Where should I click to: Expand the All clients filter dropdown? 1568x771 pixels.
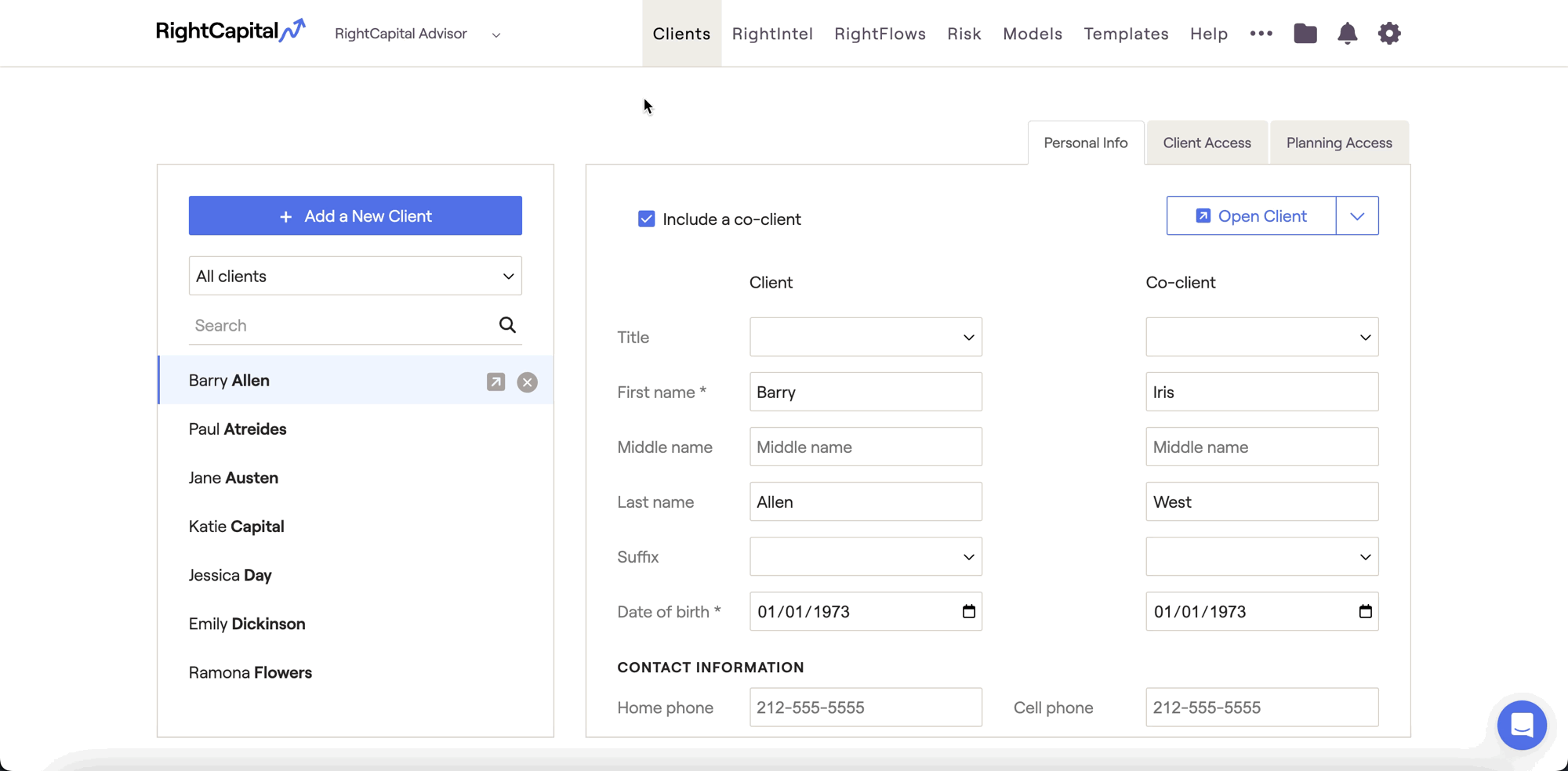[x=355, y=276]
